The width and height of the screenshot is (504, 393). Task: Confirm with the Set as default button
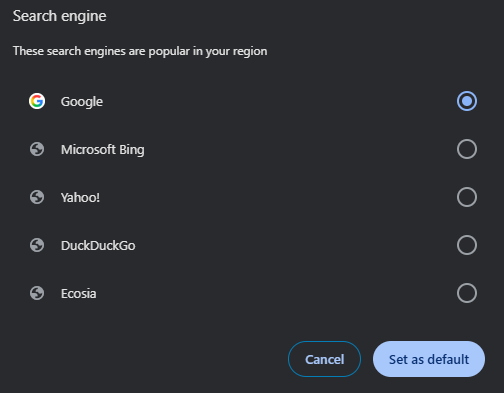point(429,359)
